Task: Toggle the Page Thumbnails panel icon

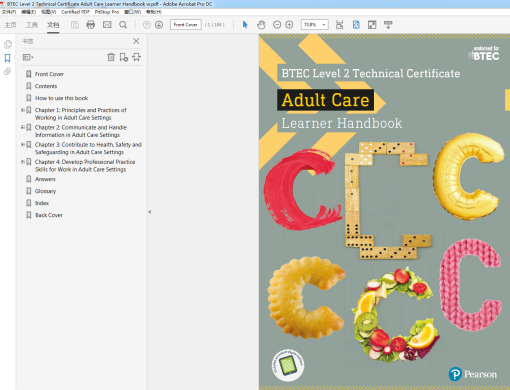Action: tap(8, 44)
